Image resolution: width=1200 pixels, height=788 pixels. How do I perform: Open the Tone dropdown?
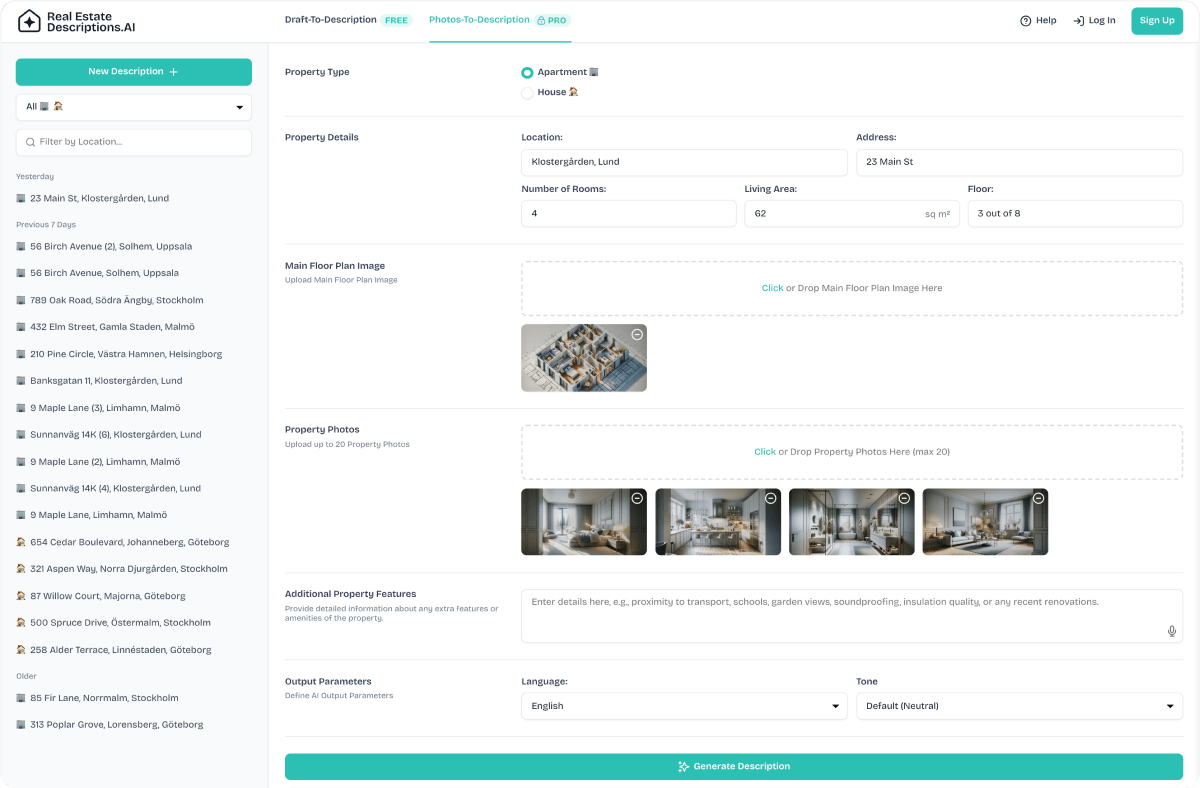1019,706
